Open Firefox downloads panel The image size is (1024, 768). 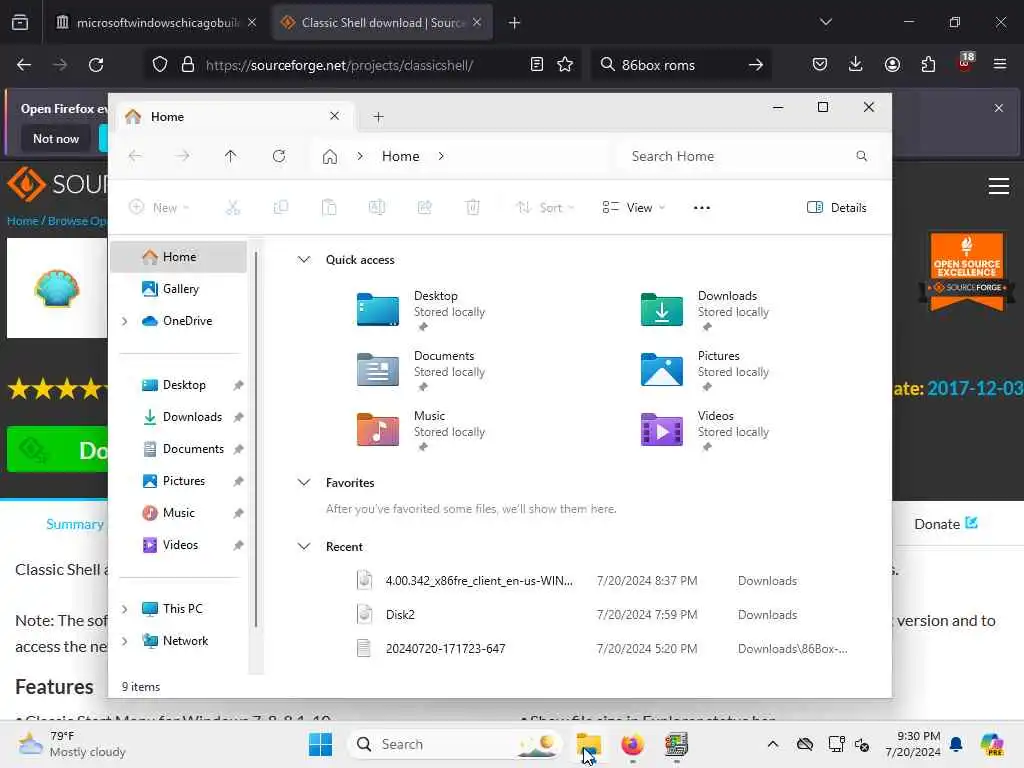point(856,64)
